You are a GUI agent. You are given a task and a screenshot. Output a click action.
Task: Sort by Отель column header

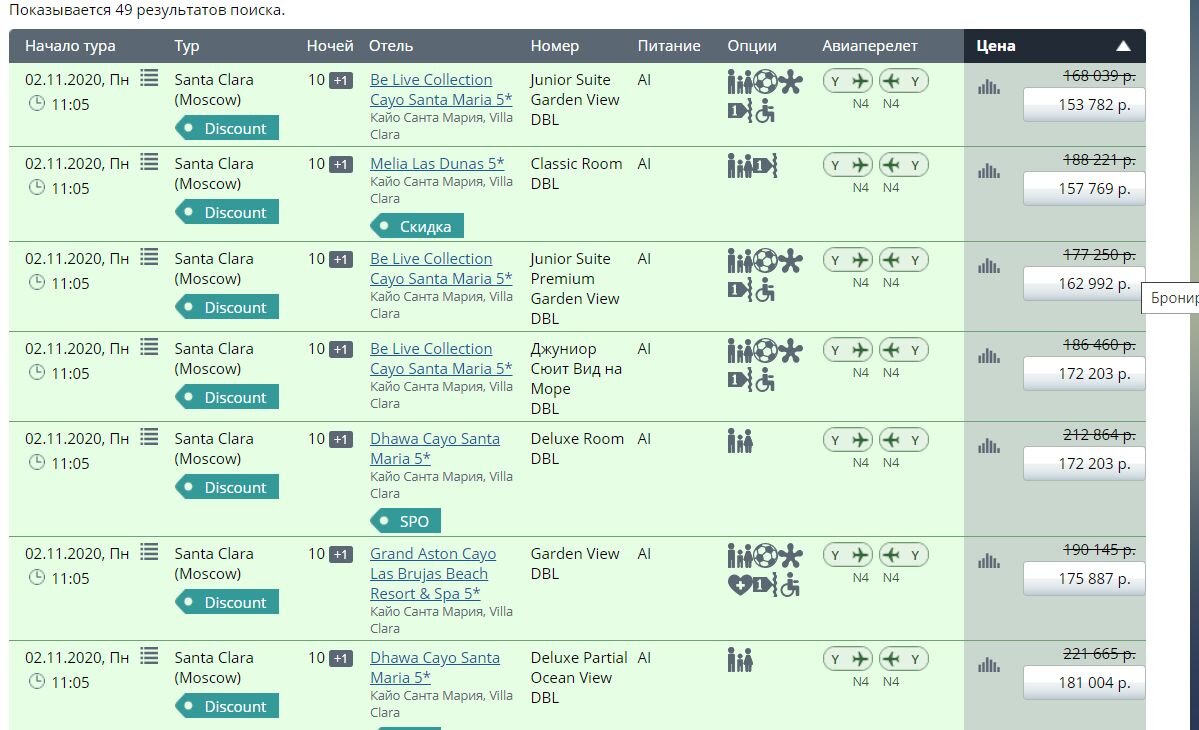391,46
